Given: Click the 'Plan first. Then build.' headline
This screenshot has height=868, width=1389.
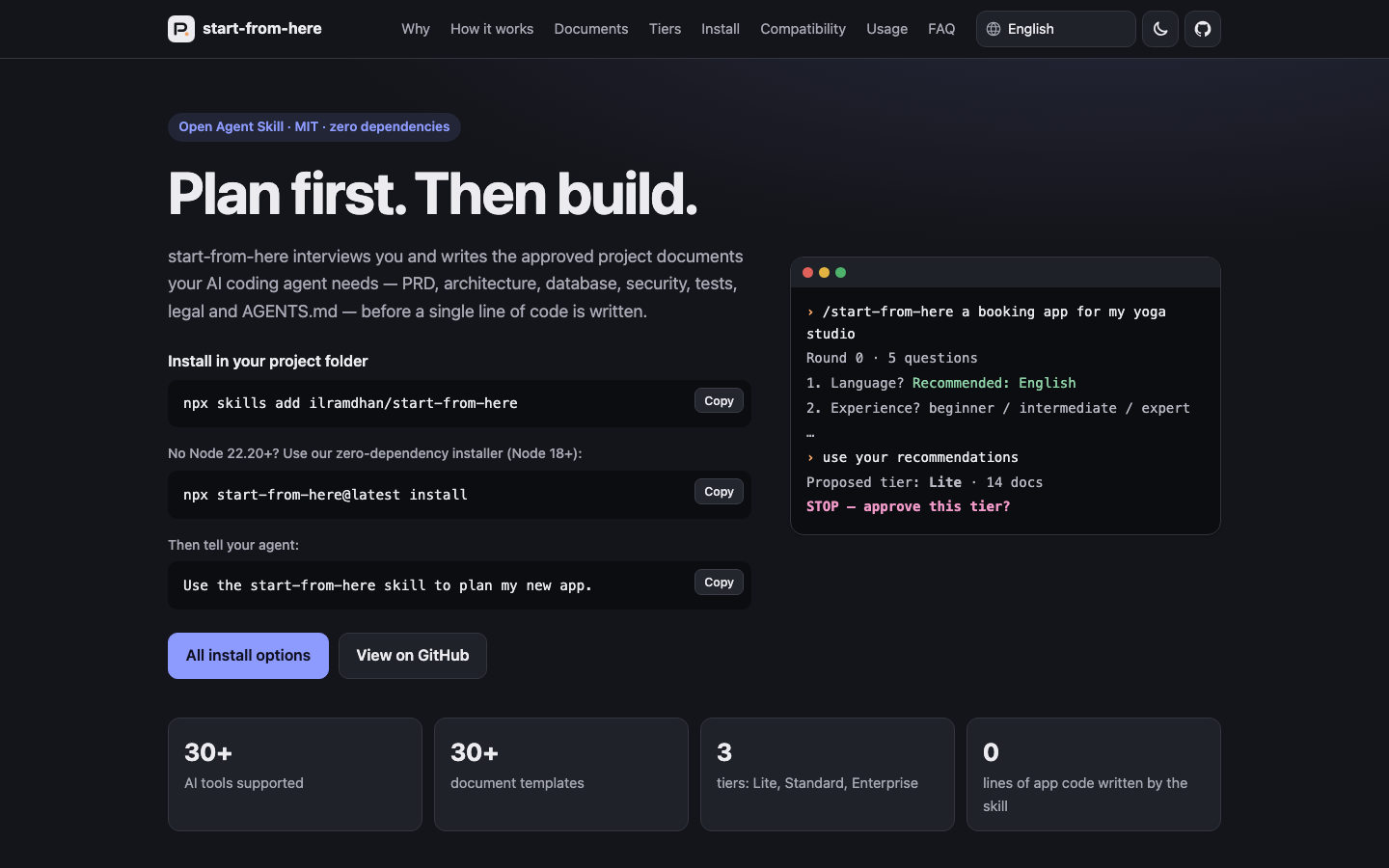Looking at the screenshot, I should coord(433,194).
